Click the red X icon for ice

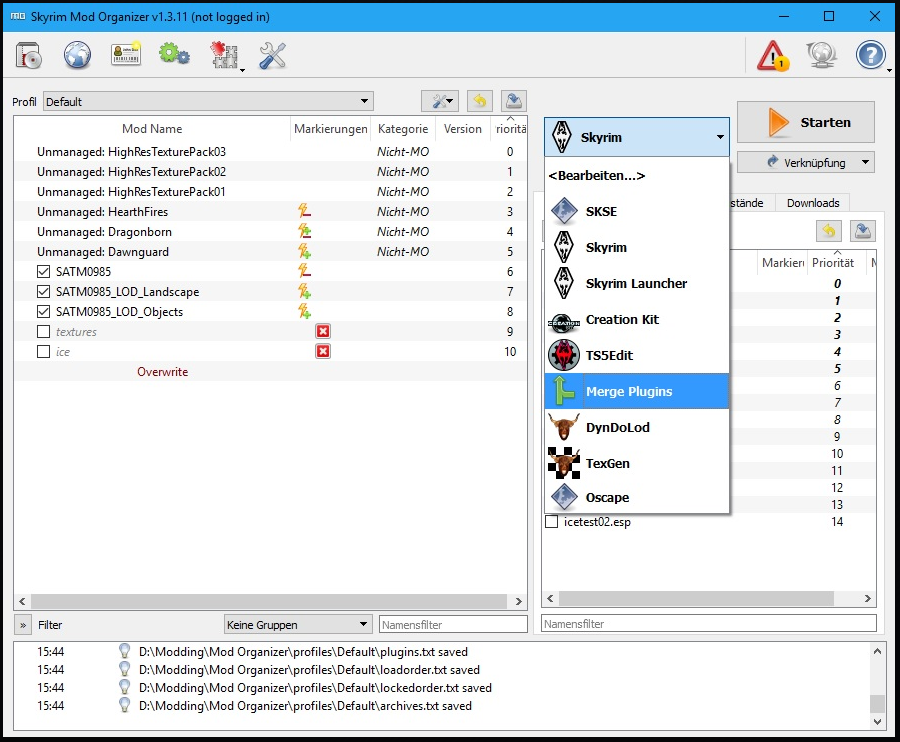coord(323,351)
